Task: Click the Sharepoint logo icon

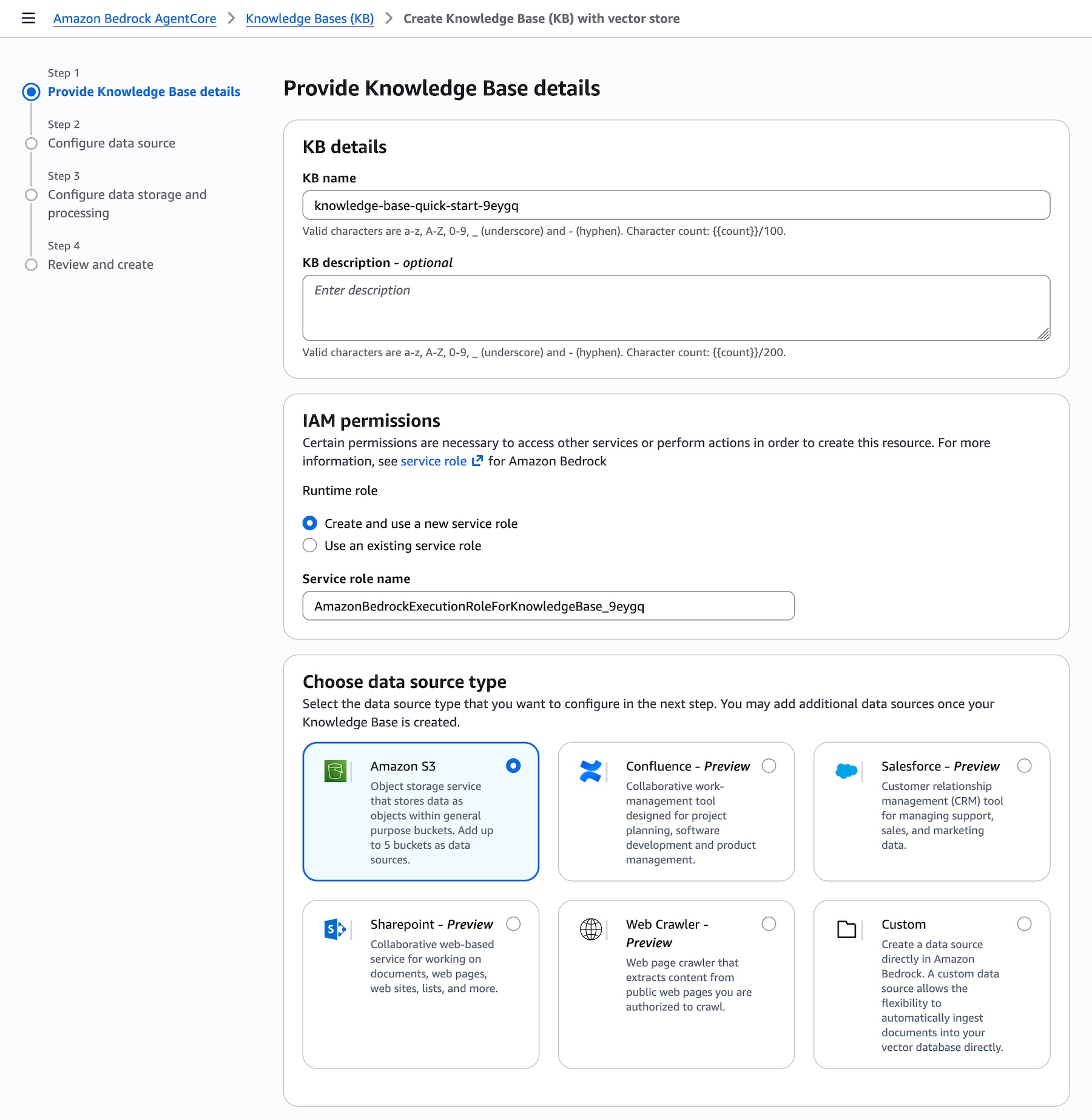Action: coord(335,929)
